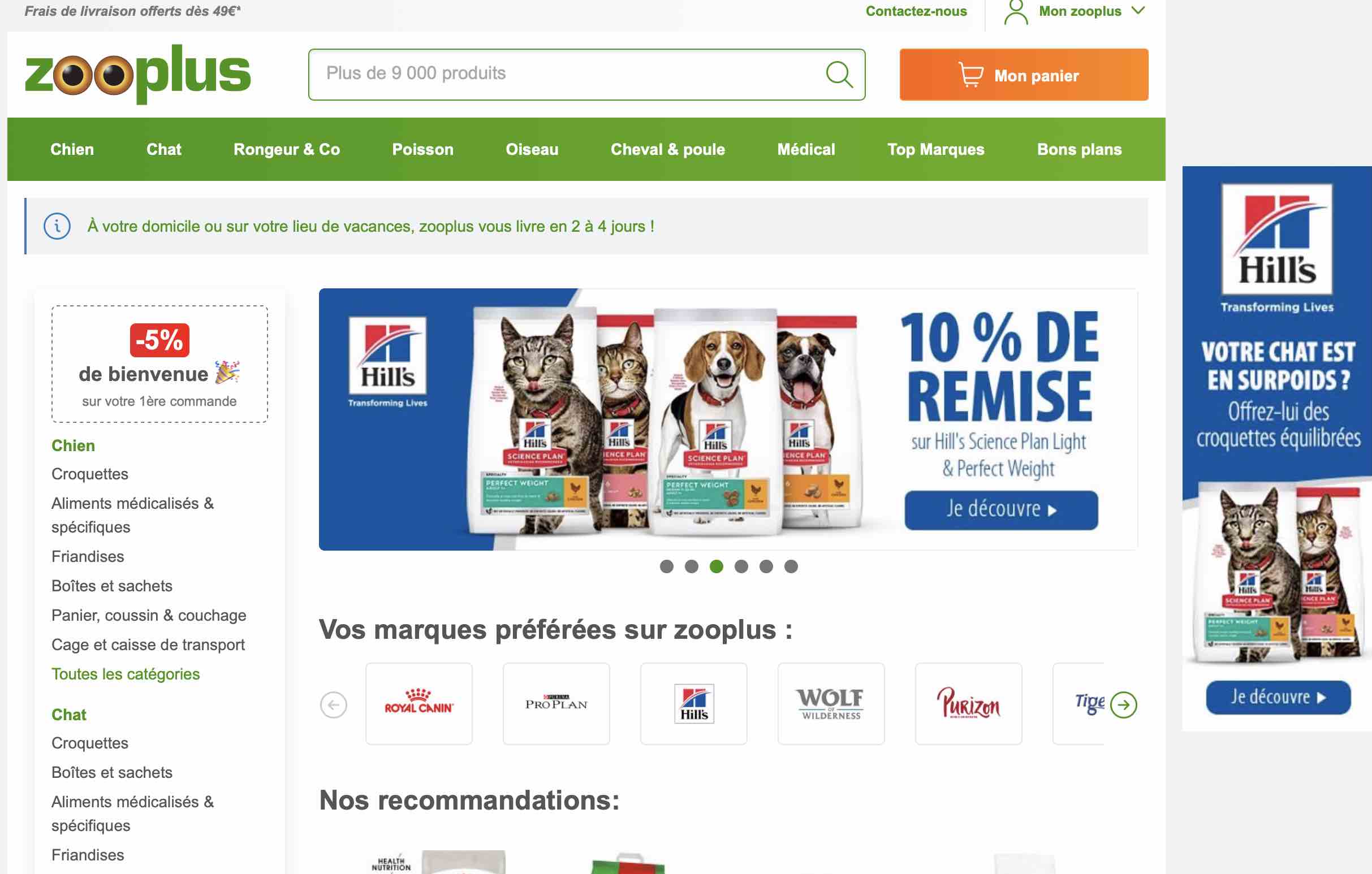This screenshot has width=1372, height=874.
Task: Click the search magnifier icon
Action: (x=839, y=75)
